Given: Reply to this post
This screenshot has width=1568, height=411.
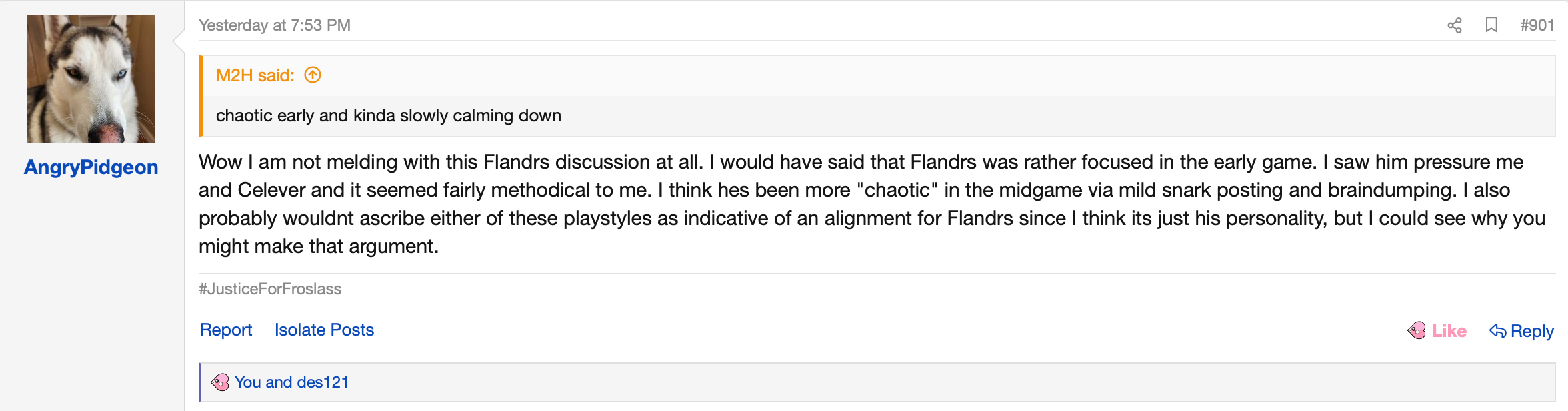Looking at the screenshot, I should pos(1521,331).
